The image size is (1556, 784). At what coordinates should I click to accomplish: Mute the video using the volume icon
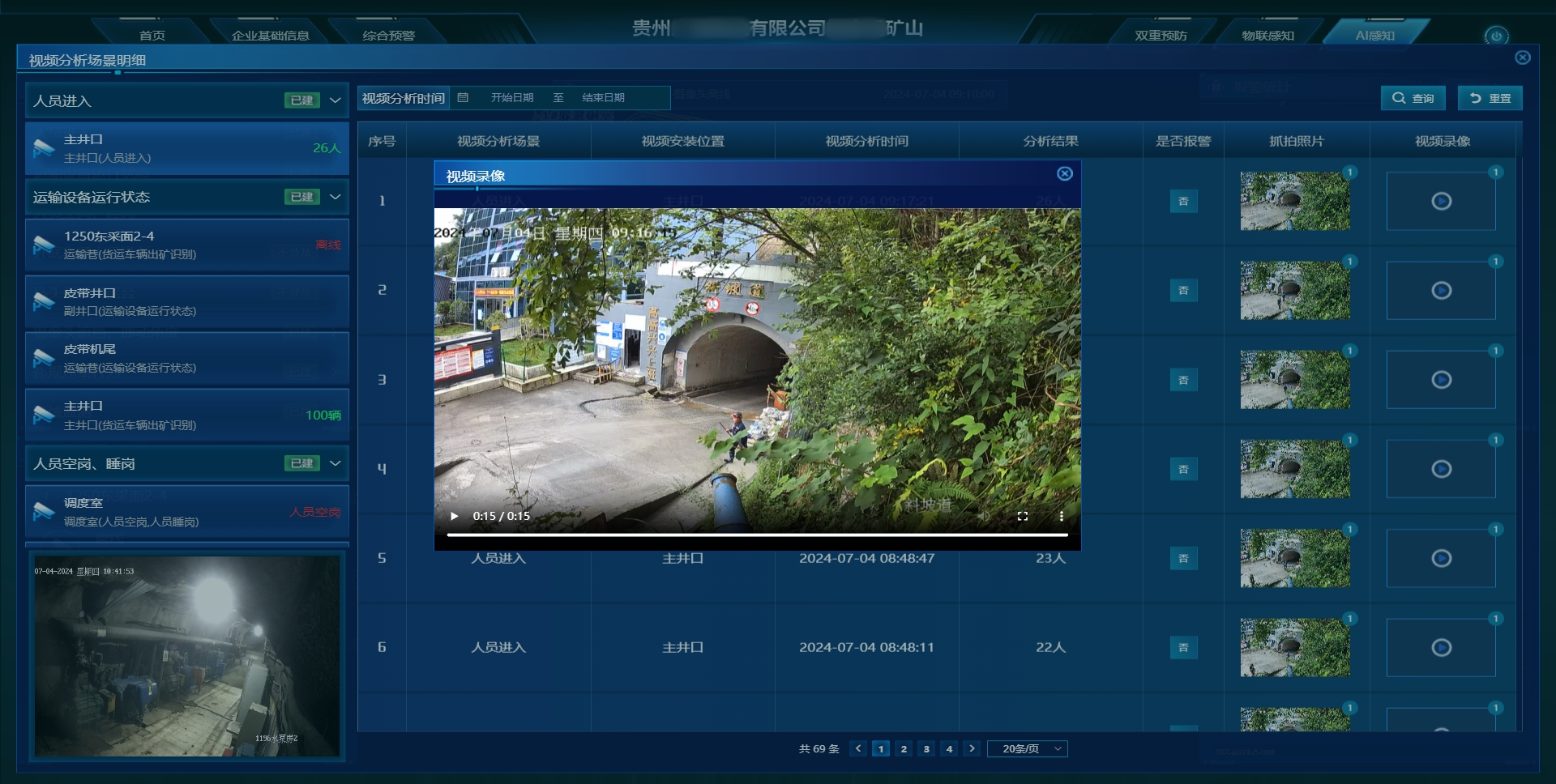(x=984, y=516)
